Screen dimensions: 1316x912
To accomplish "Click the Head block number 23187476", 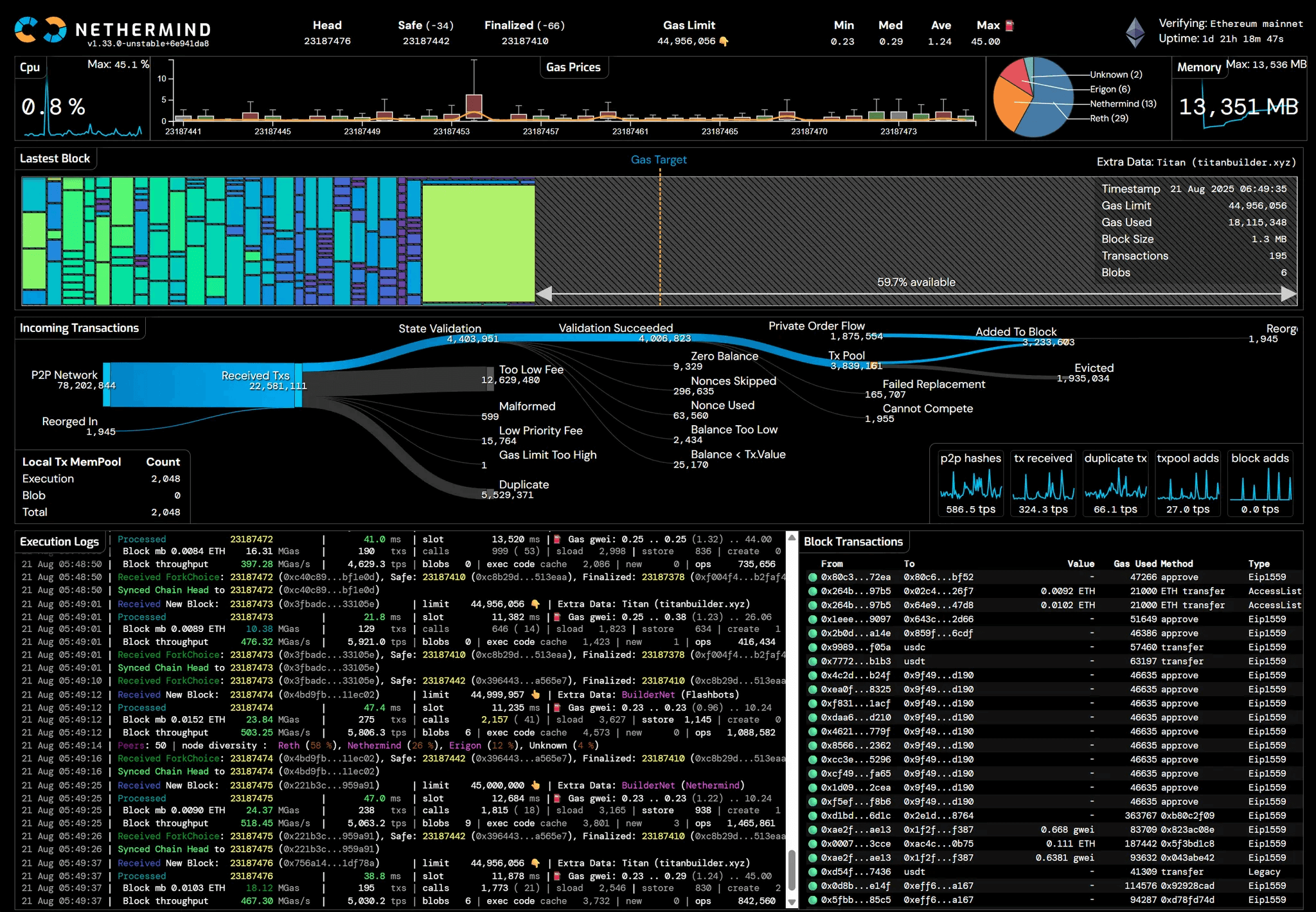I will [327, 40].
